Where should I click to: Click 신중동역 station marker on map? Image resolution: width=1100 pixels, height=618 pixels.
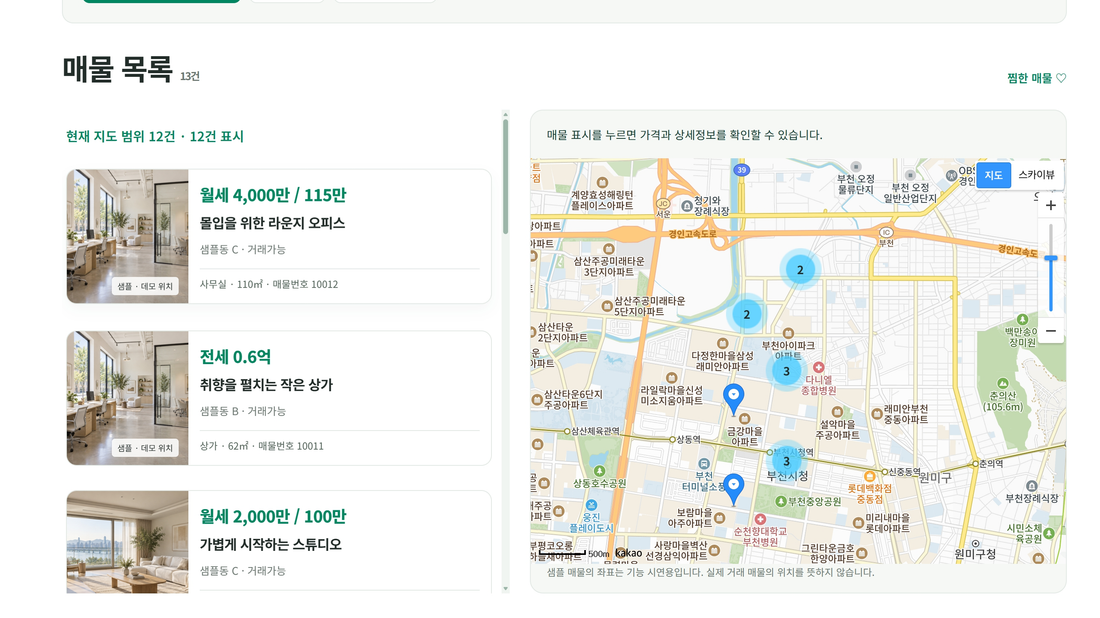tap(885, 472)
